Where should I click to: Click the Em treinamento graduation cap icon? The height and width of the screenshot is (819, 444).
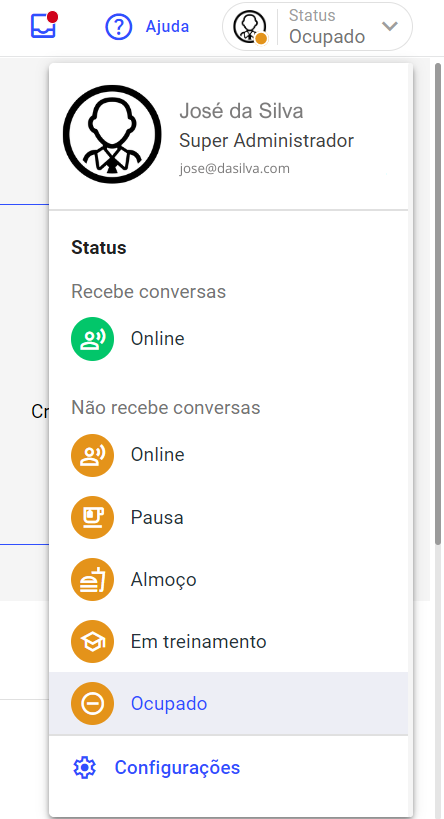point(92,641)
